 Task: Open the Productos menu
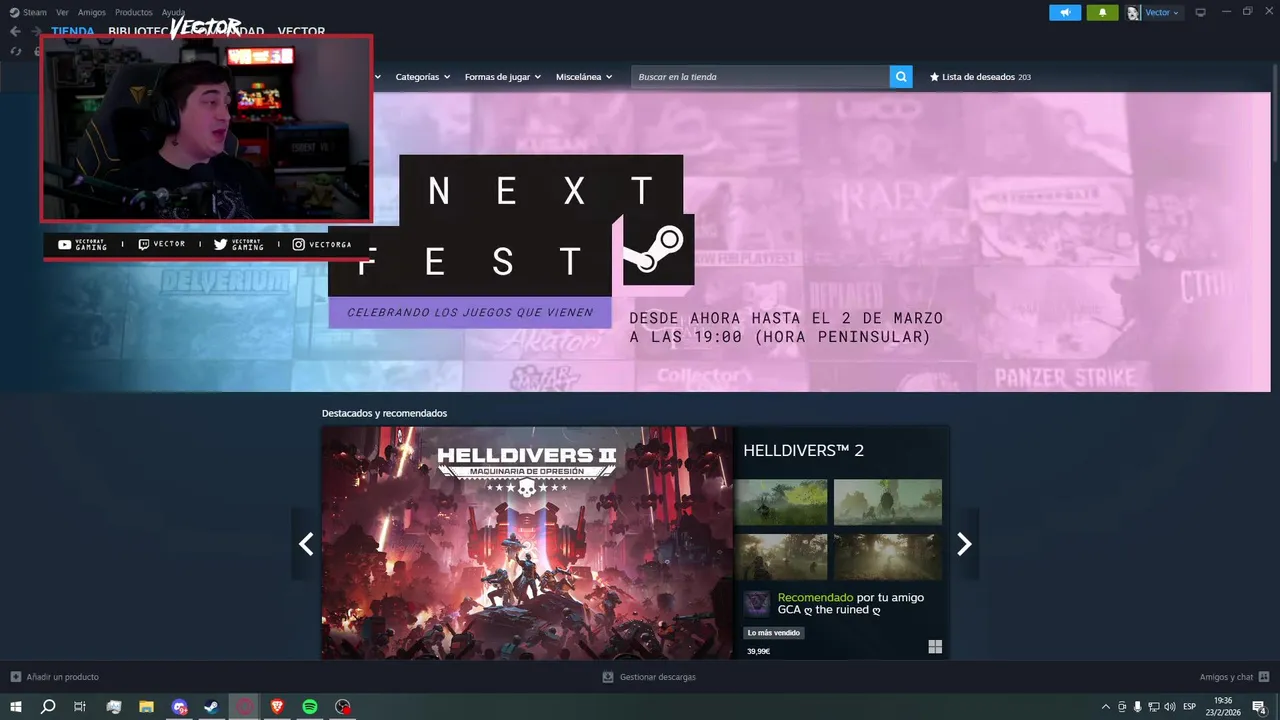point(134,12)
